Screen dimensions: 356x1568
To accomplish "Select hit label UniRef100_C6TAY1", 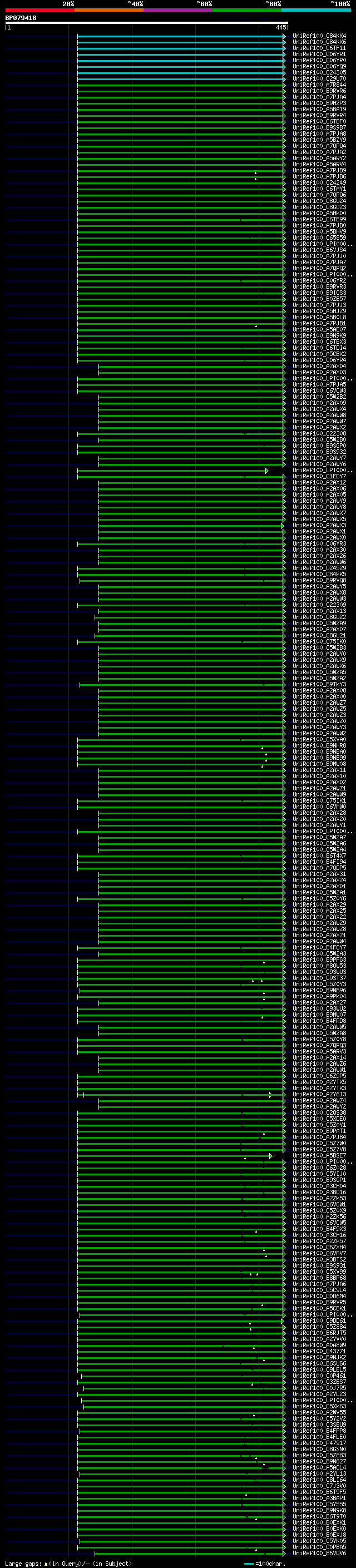I will [x=319, y=189].
